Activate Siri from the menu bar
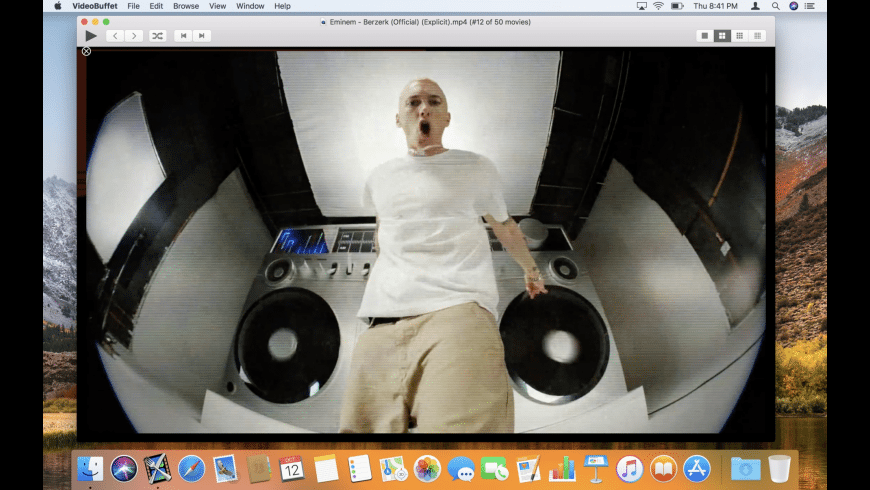The height and width of the screenshot is (490, 870). [x=793, y=6]
